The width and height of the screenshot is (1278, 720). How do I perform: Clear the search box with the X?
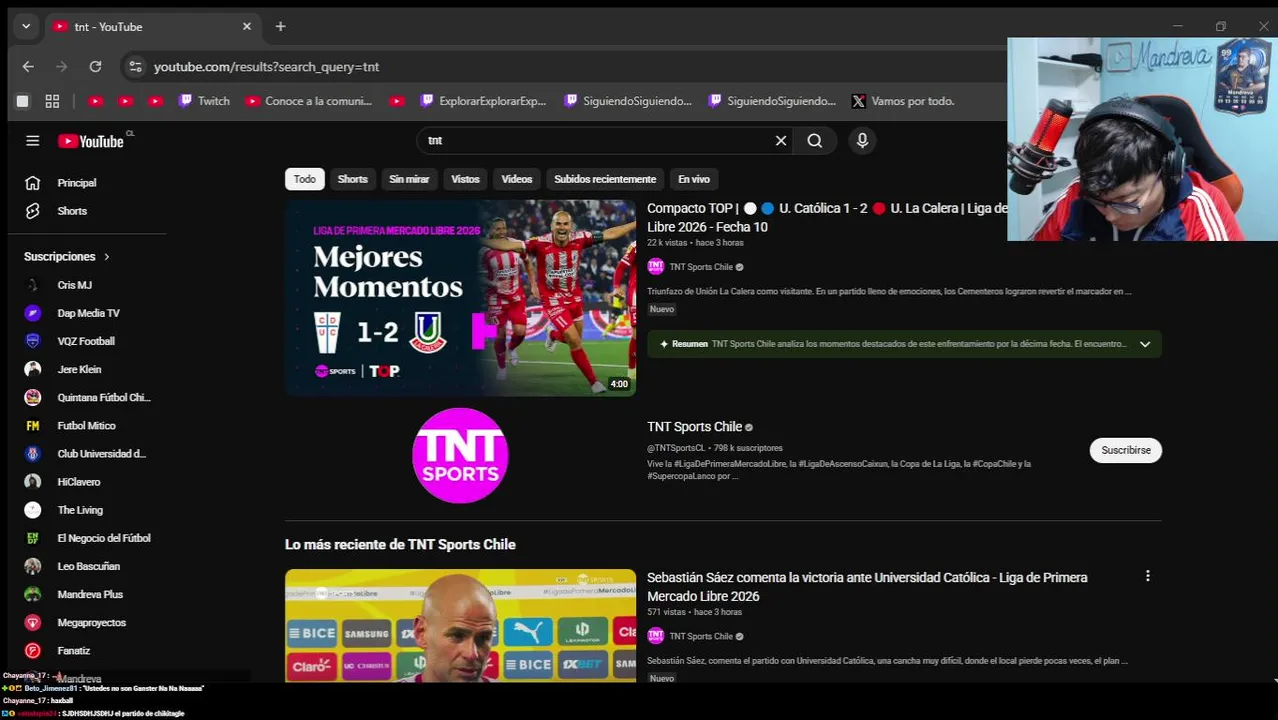coord(781,141)
